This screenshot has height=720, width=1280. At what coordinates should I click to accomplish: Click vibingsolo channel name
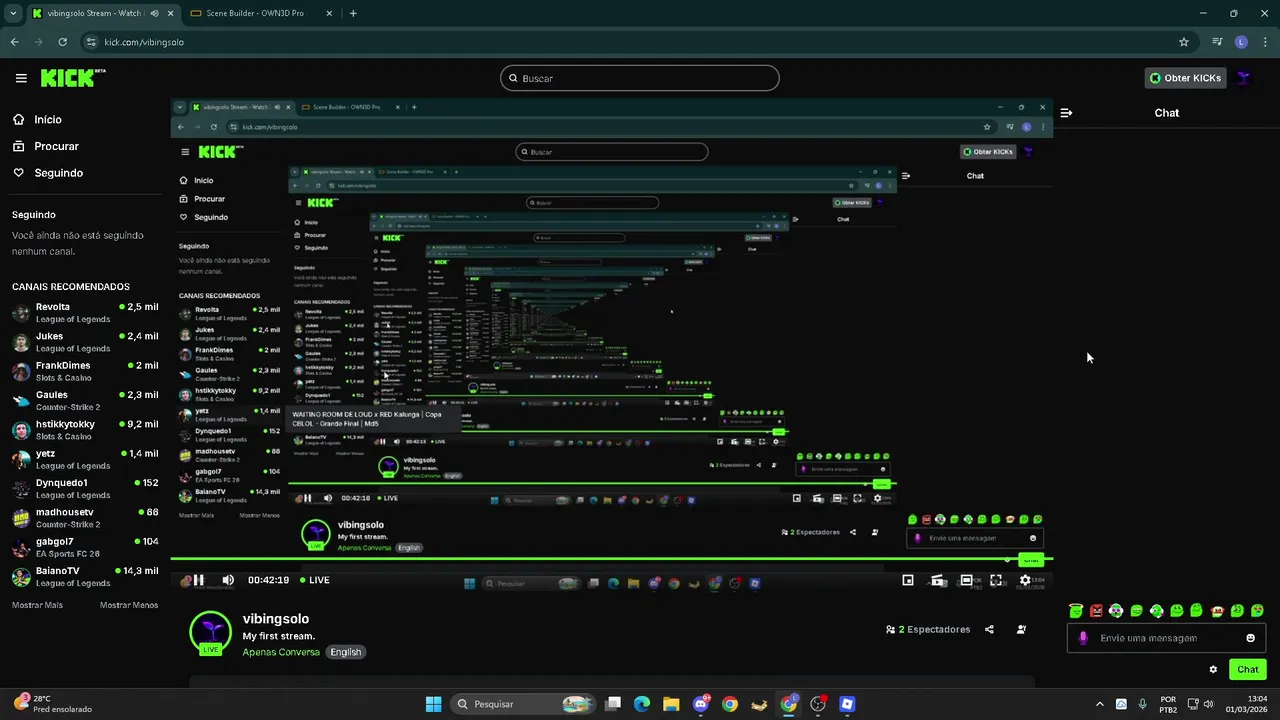[276, 619]
